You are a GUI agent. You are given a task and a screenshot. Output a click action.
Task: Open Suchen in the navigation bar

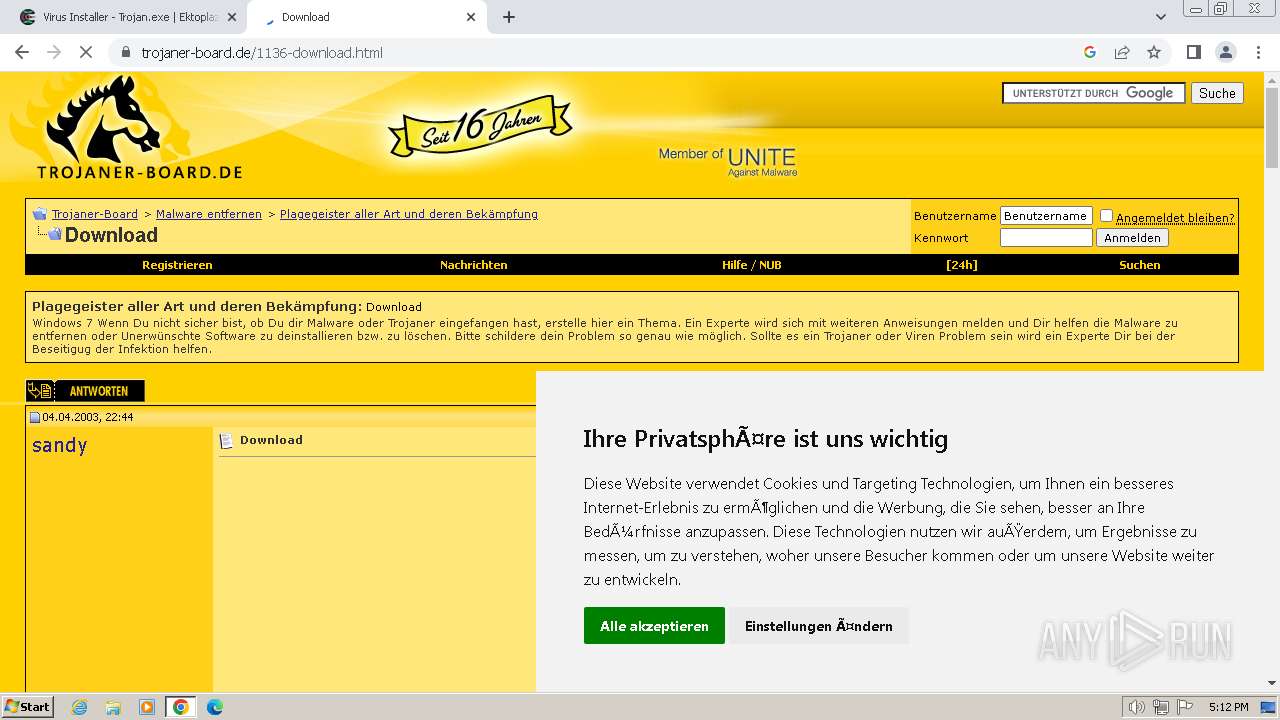point(1140,265)
